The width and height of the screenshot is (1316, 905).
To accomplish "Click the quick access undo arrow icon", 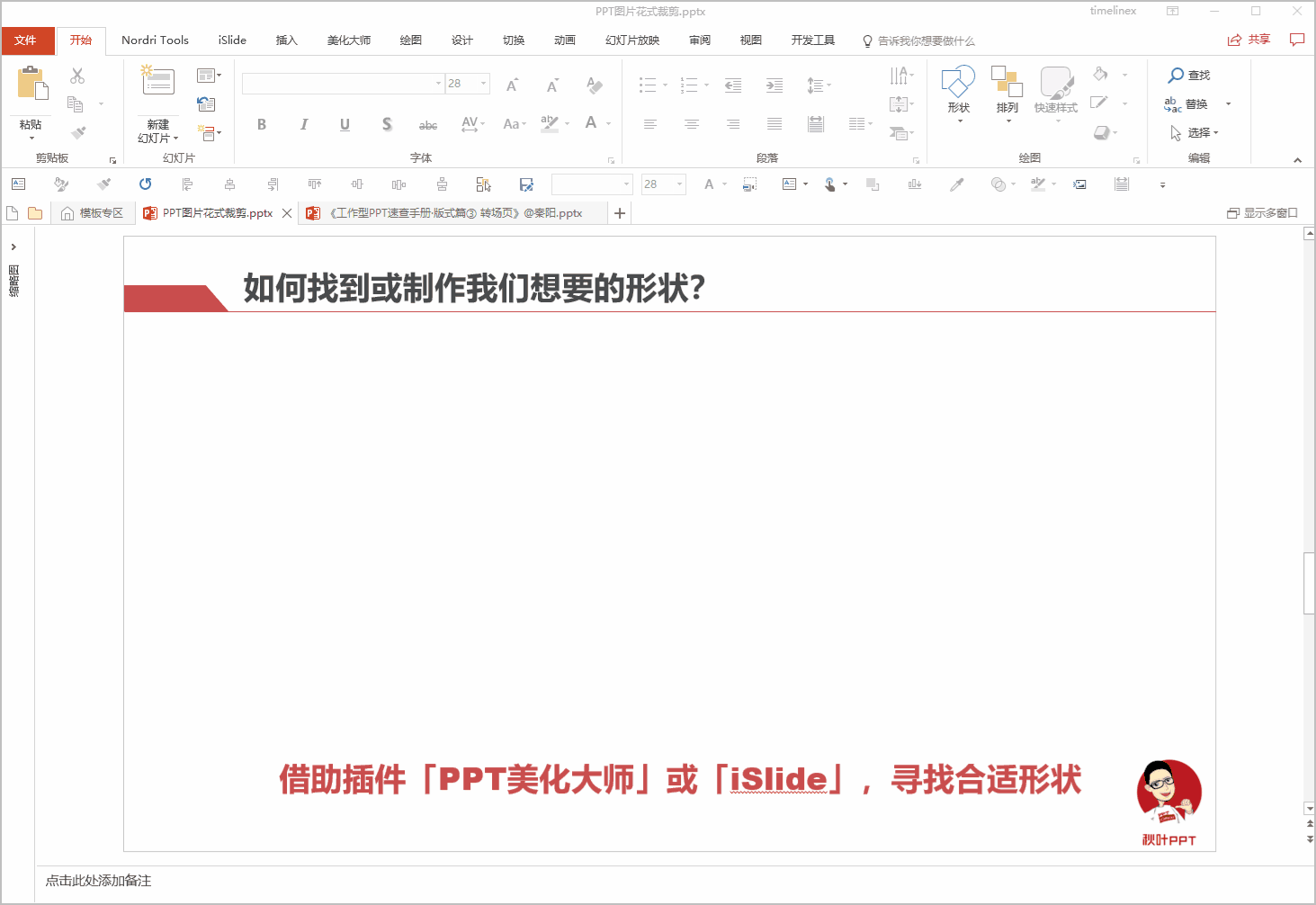I will (x=145, y=184).
